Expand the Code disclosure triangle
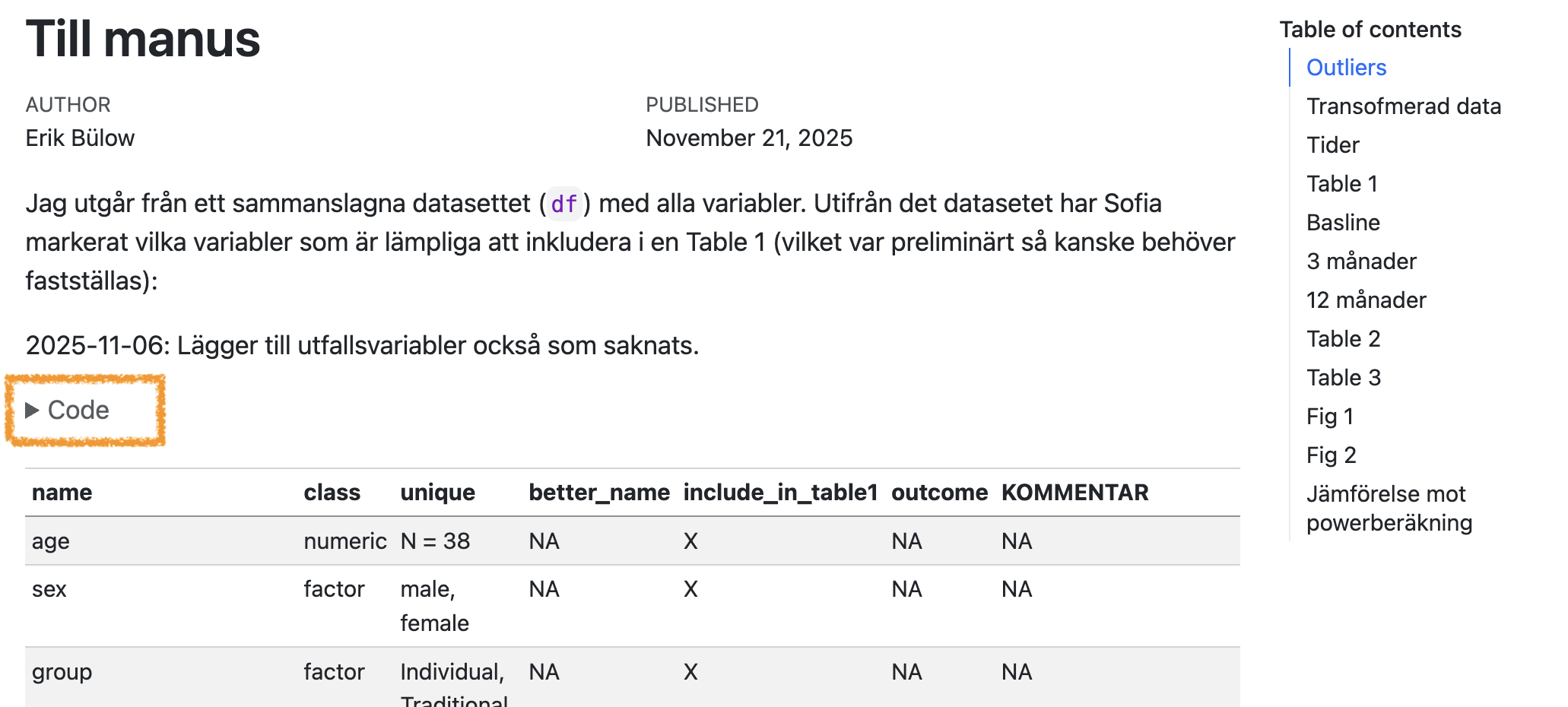The width and height of the screenshot is (1568, 707). coord(33,411)
